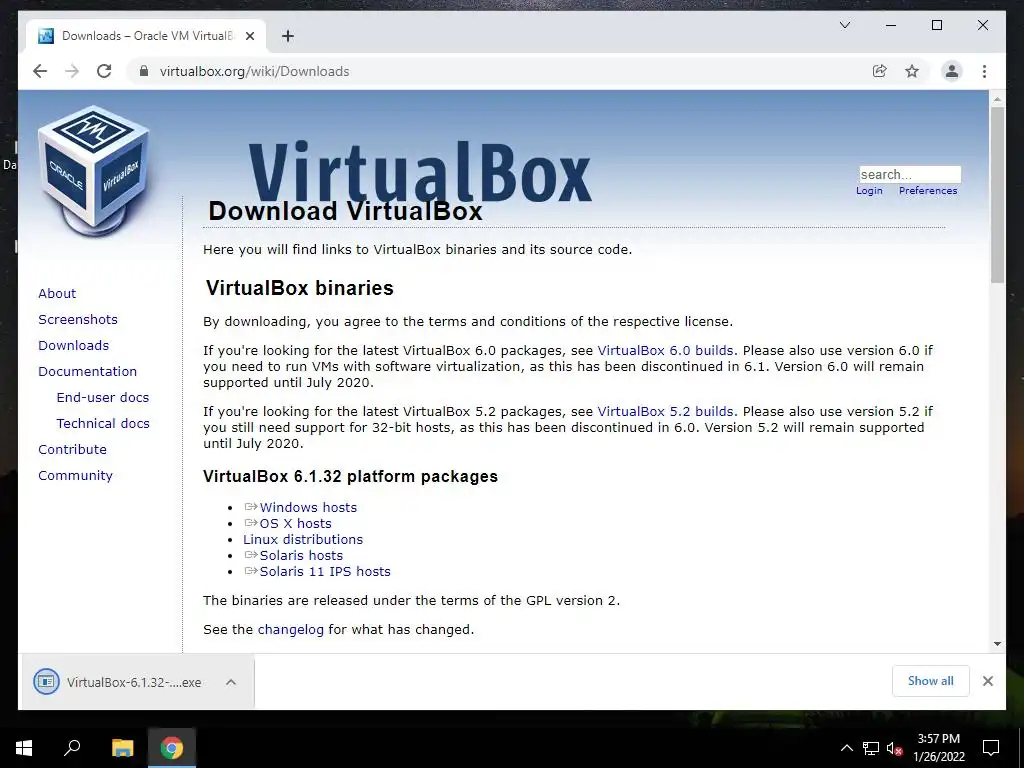Viewport: 1024px width, 768px height.
Task: Click the Download VirtualBox heading
Action: coord(345,211)
